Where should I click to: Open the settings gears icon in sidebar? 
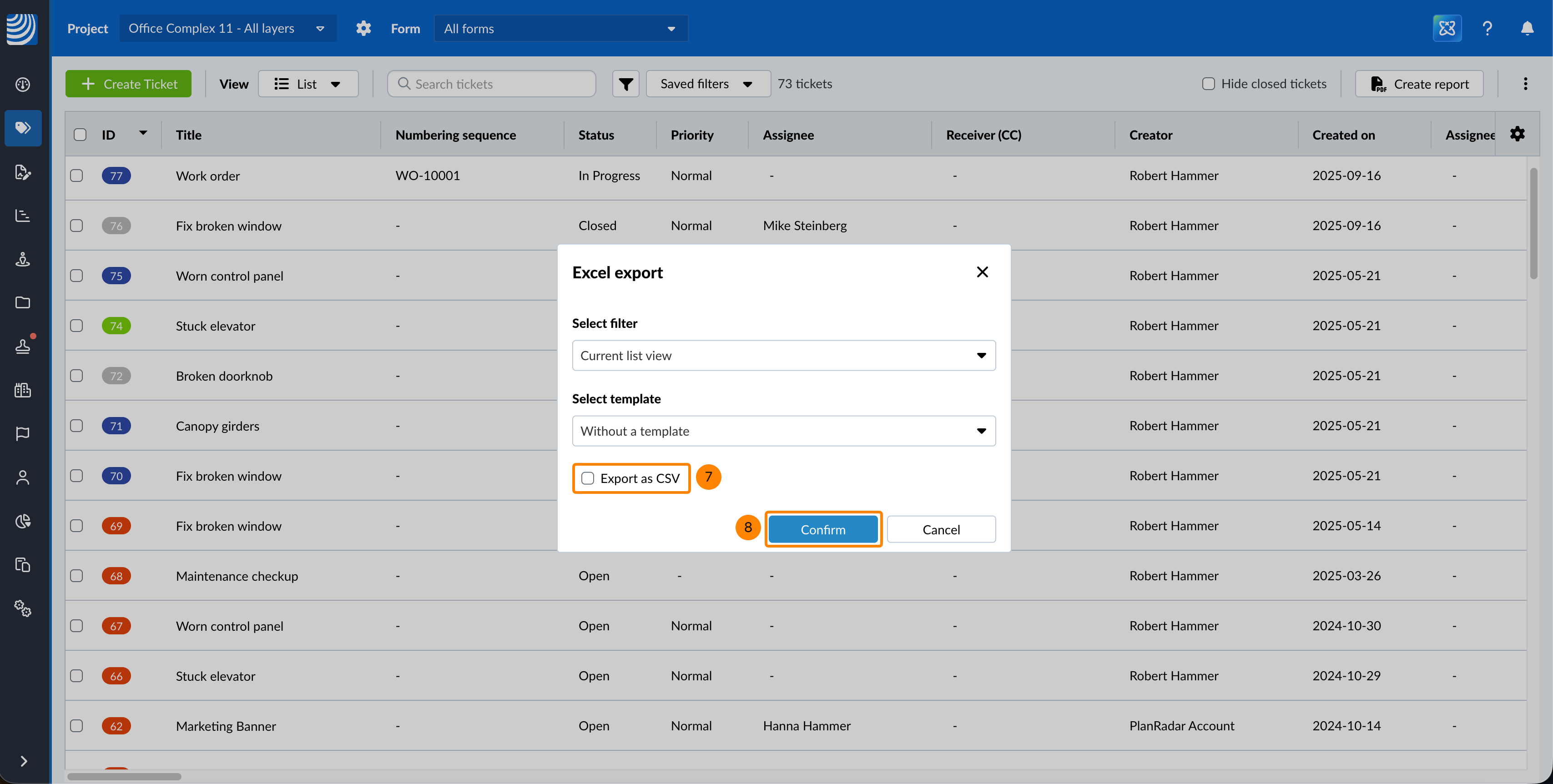click(x=23, y=608)
